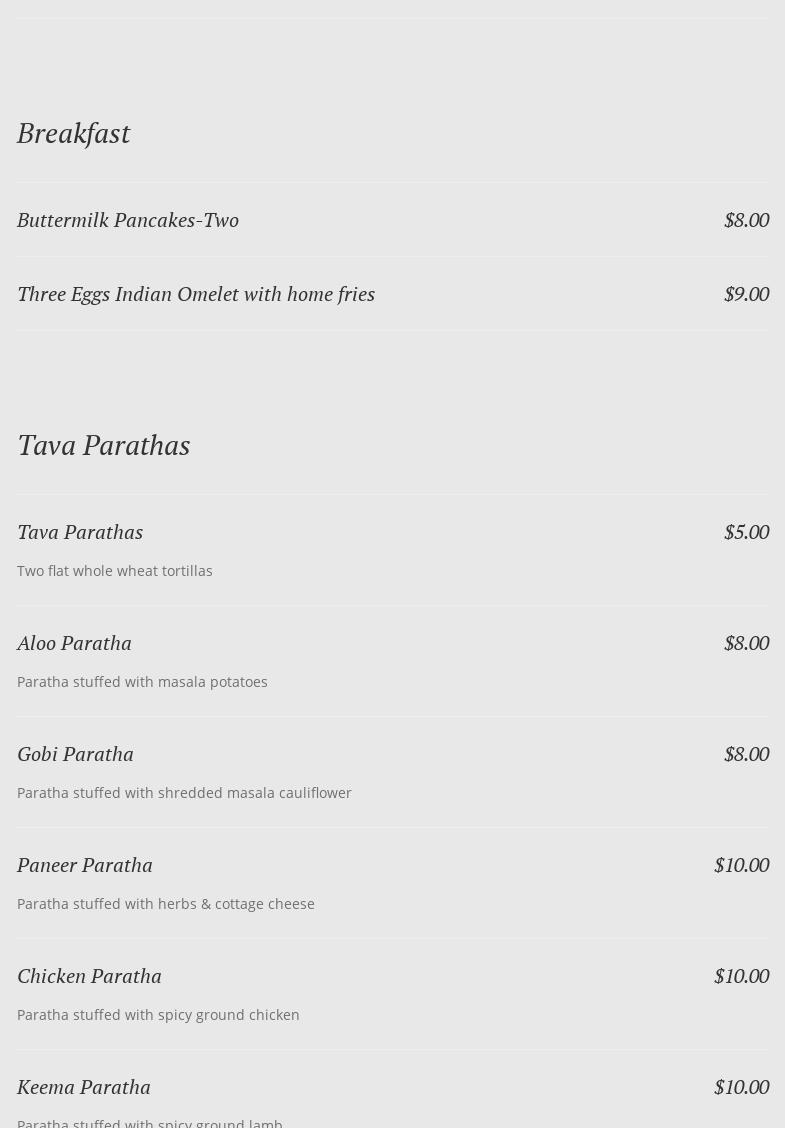Click the large Tava Parathas section heading
The width and height of the screenshot is (785, 1128).
(103, 445)
